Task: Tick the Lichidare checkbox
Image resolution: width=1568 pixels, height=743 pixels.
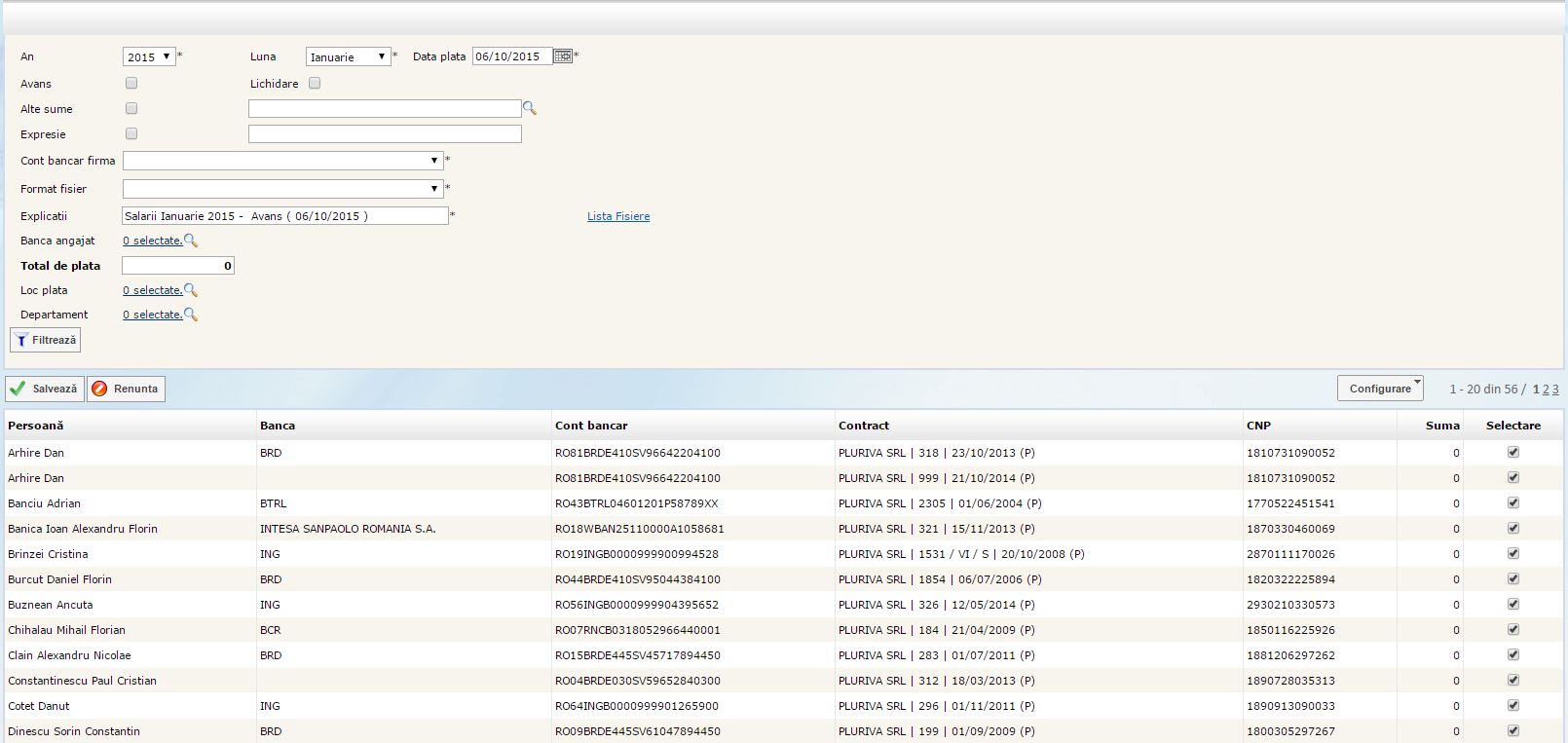Action: pos(315,84)
